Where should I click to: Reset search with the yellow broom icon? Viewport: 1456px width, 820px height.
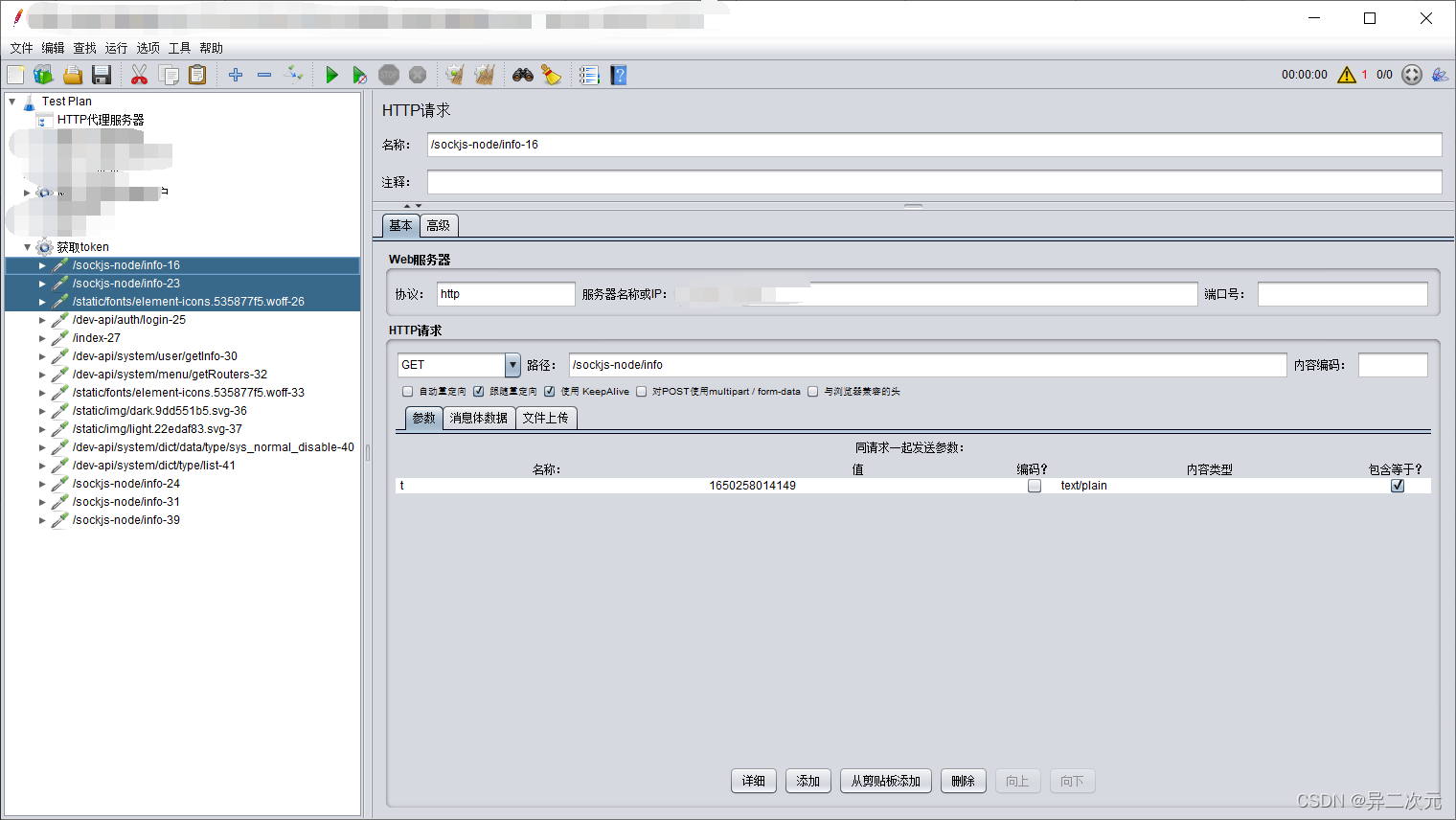point(552,75)
